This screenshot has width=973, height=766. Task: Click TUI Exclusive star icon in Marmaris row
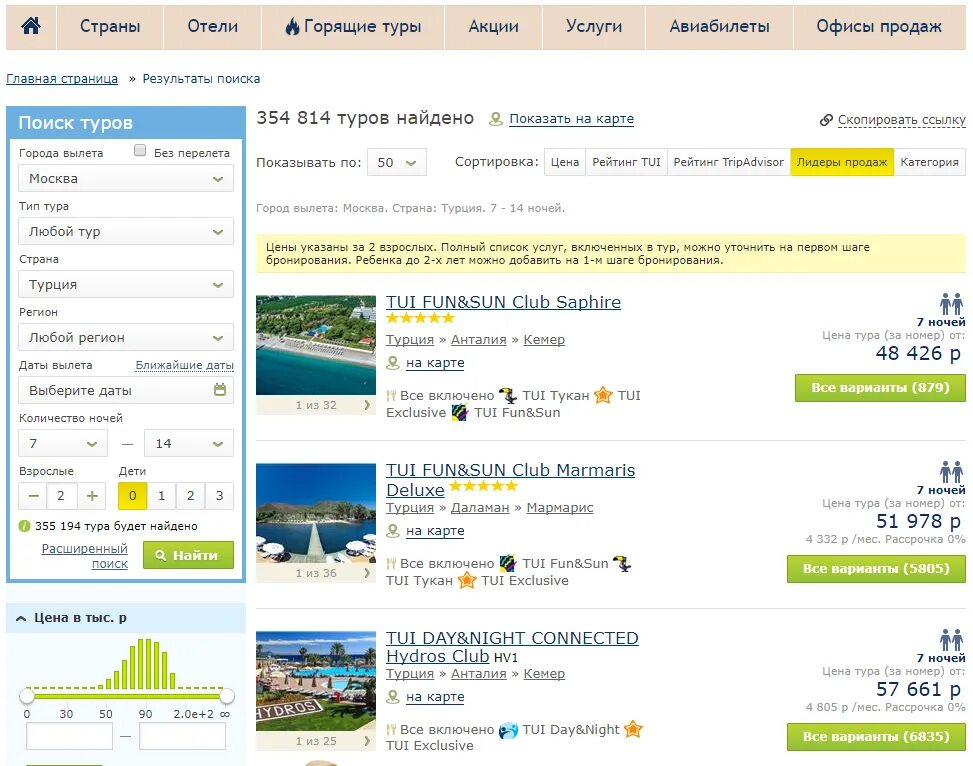(x=467, y=580)
